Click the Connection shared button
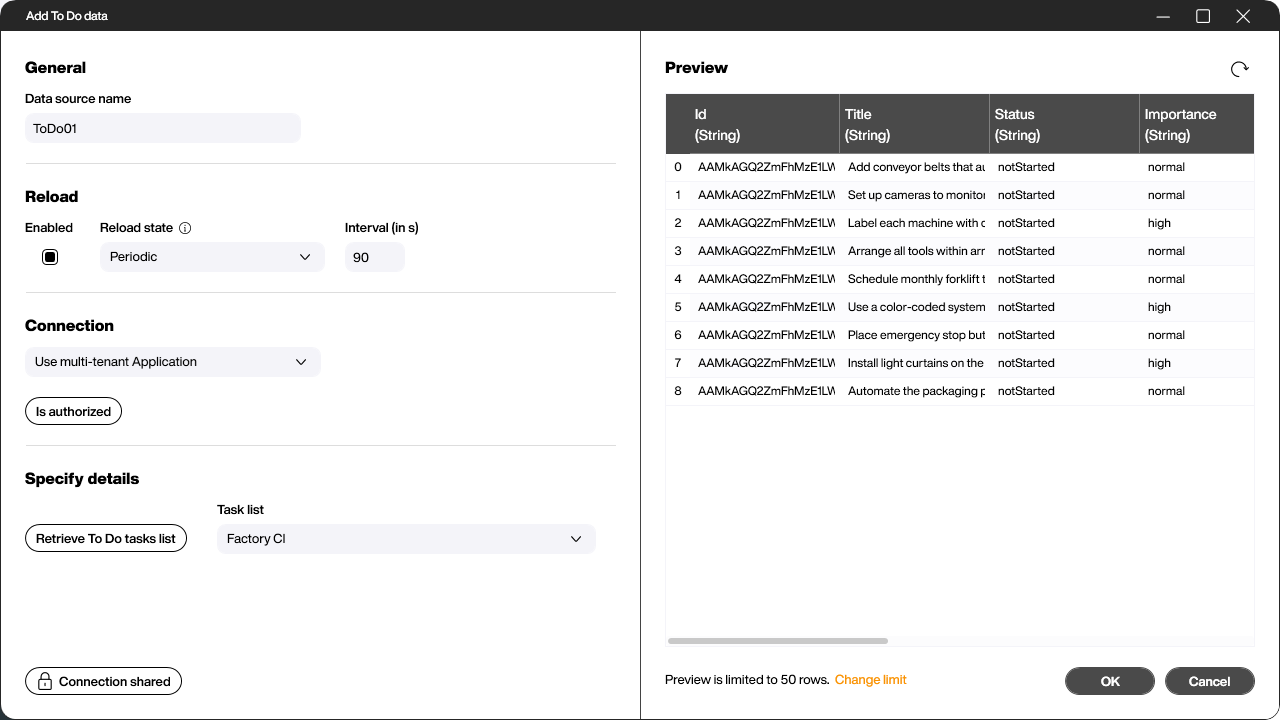Viewport: 1280px width, 720px height. tap(104, 682)
